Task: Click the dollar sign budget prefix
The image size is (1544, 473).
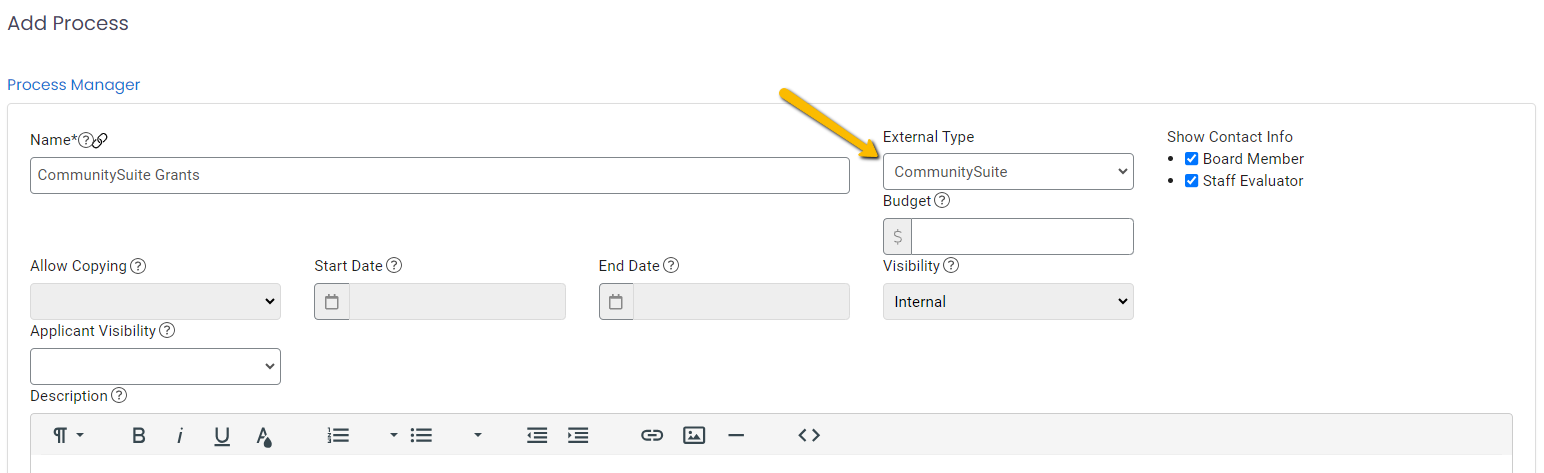Action: (897, 237)
